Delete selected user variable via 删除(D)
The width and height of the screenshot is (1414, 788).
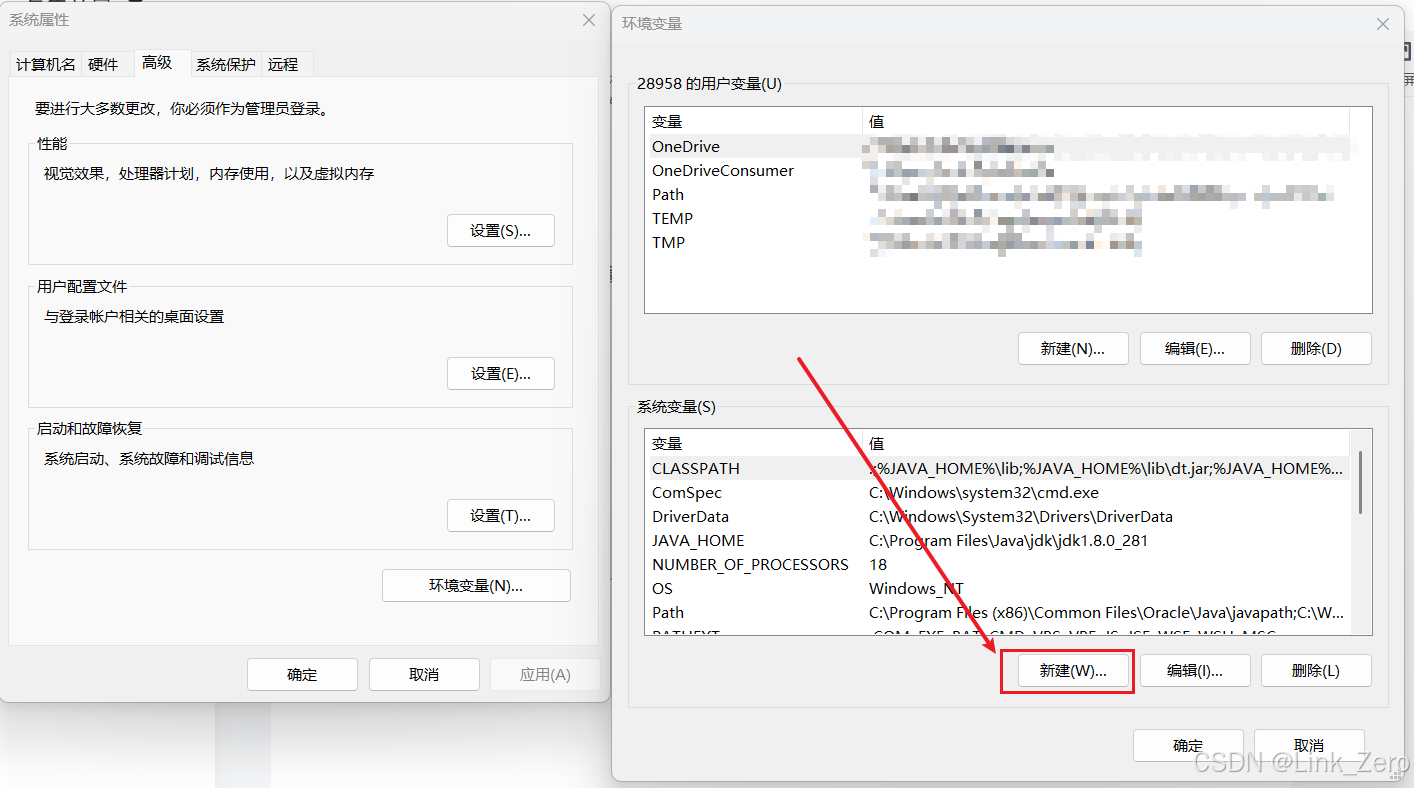pyautogui.click(x=1316, y=348)
